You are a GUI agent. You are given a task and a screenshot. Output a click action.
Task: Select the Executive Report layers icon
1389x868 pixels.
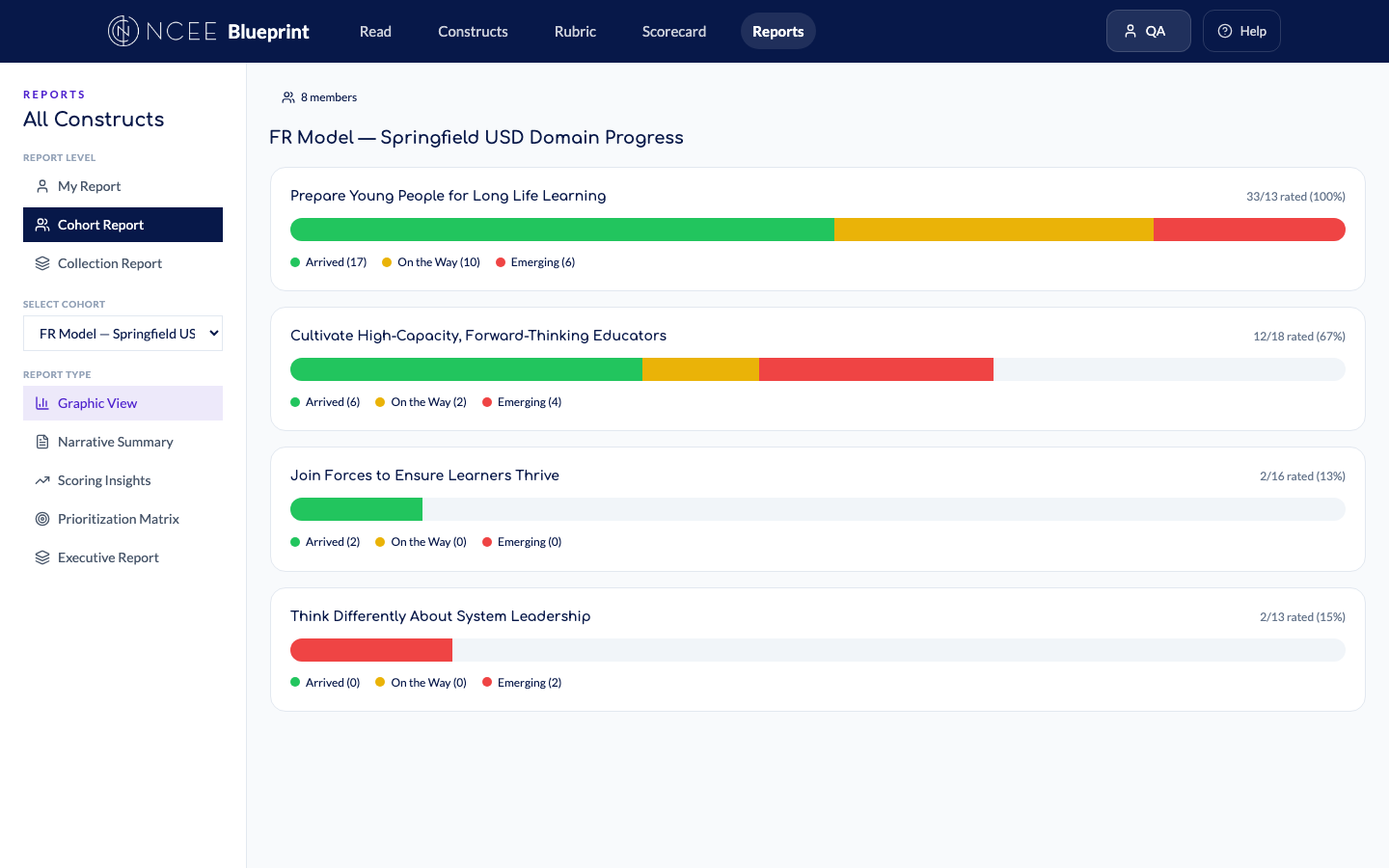point(42,556)
